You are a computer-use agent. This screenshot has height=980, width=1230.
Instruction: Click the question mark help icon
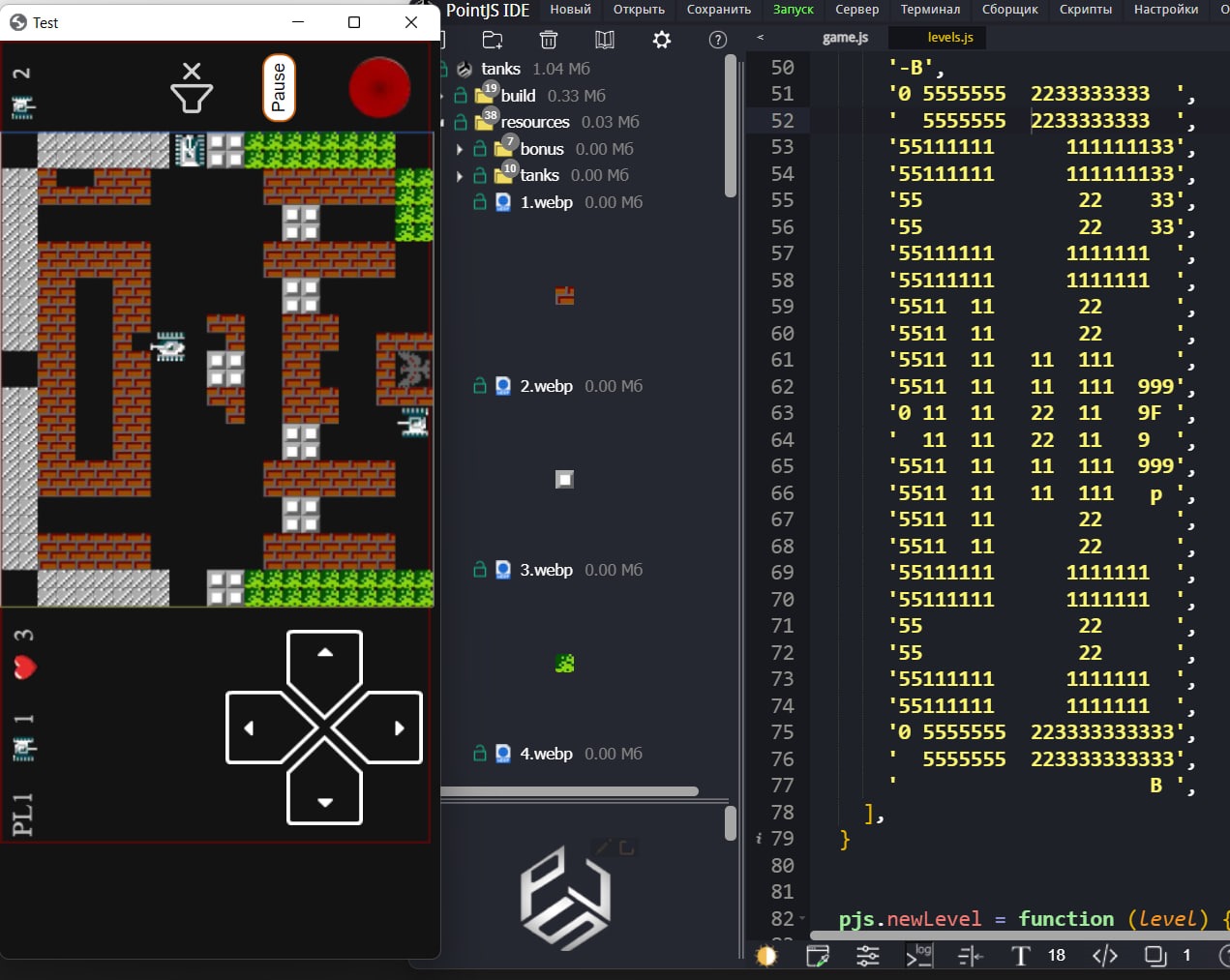pos(718,40)
